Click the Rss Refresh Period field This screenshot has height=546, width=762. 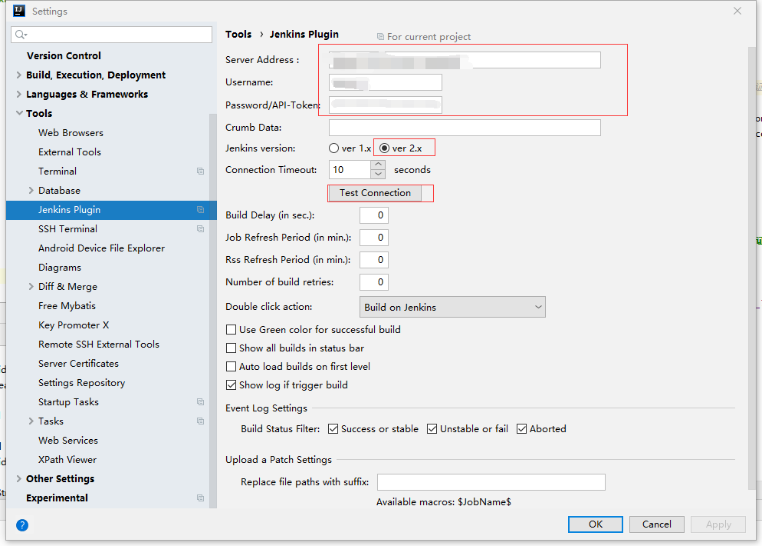tap(374, 260)
